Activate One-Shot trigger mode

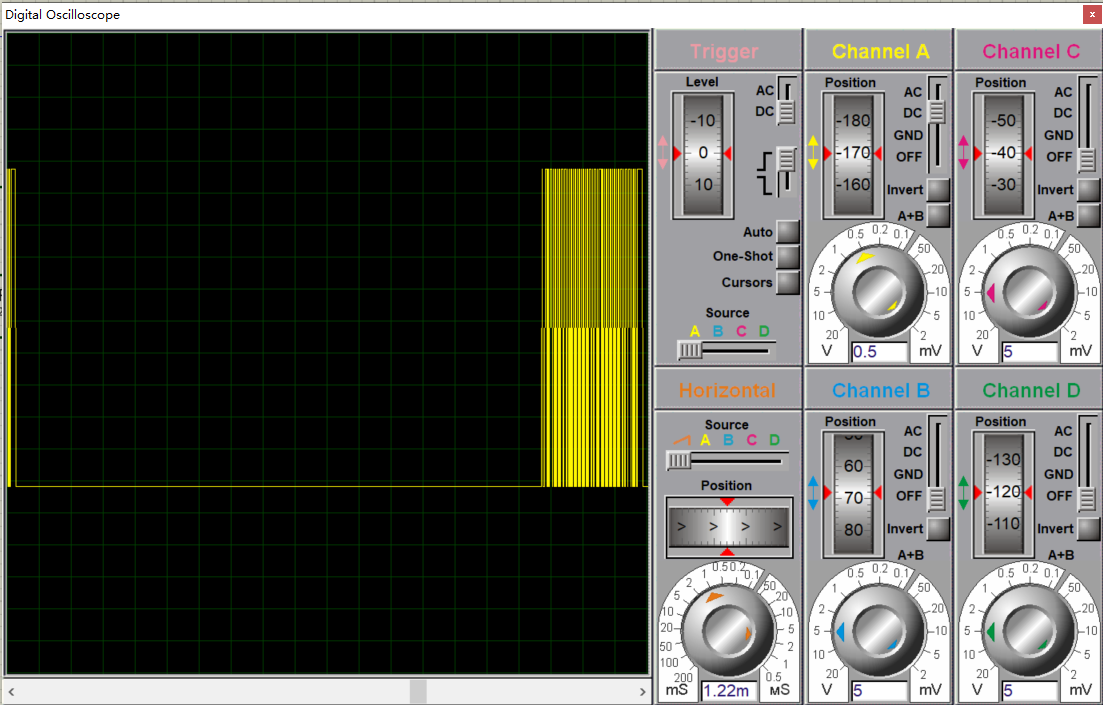pos(788,256)
